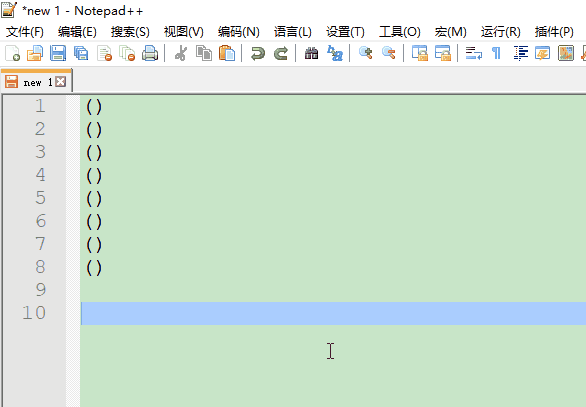The height and width of the screenshot is (407, 586).
Task: Select the "new 1" document tab
Action: pos(36,81)
